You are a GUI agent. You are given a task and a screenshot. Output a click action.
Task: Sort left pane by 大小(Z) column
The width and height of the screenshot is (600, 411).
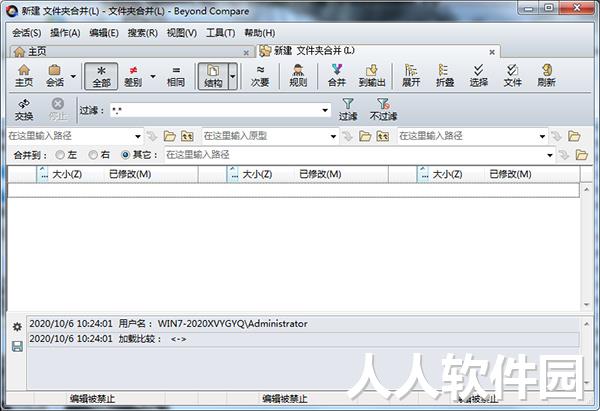coord(67,175)
